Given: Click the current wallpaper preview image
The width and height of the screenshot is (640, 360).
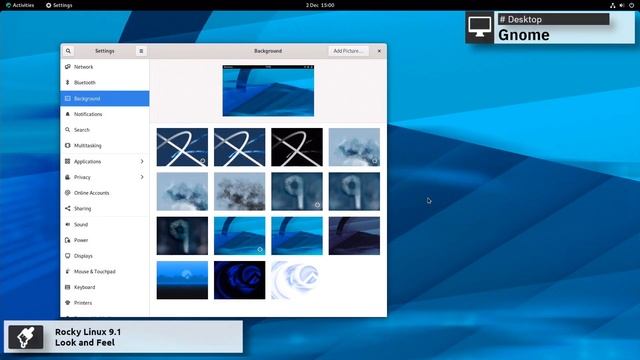Looking at the screenshot, I should pyautogui.click(x=268, y=91).
